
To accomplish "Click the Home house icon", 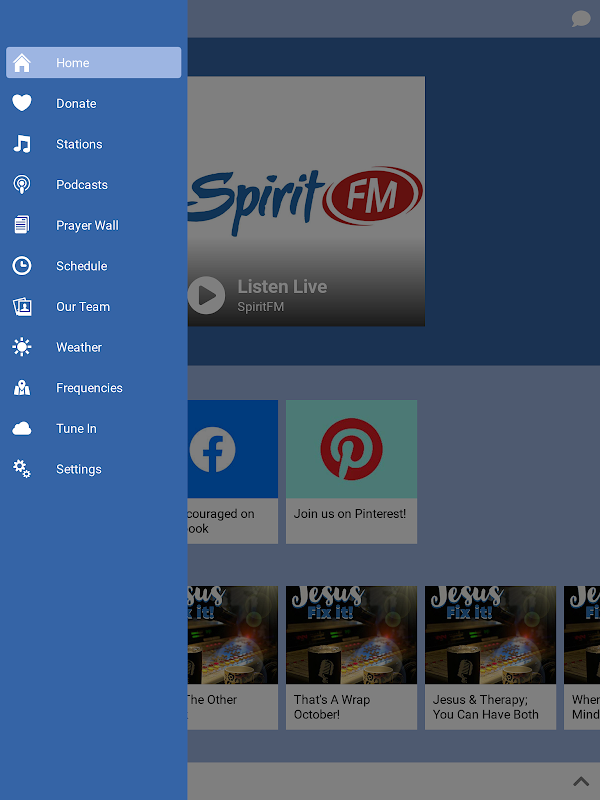I will (x=22, y=63).
